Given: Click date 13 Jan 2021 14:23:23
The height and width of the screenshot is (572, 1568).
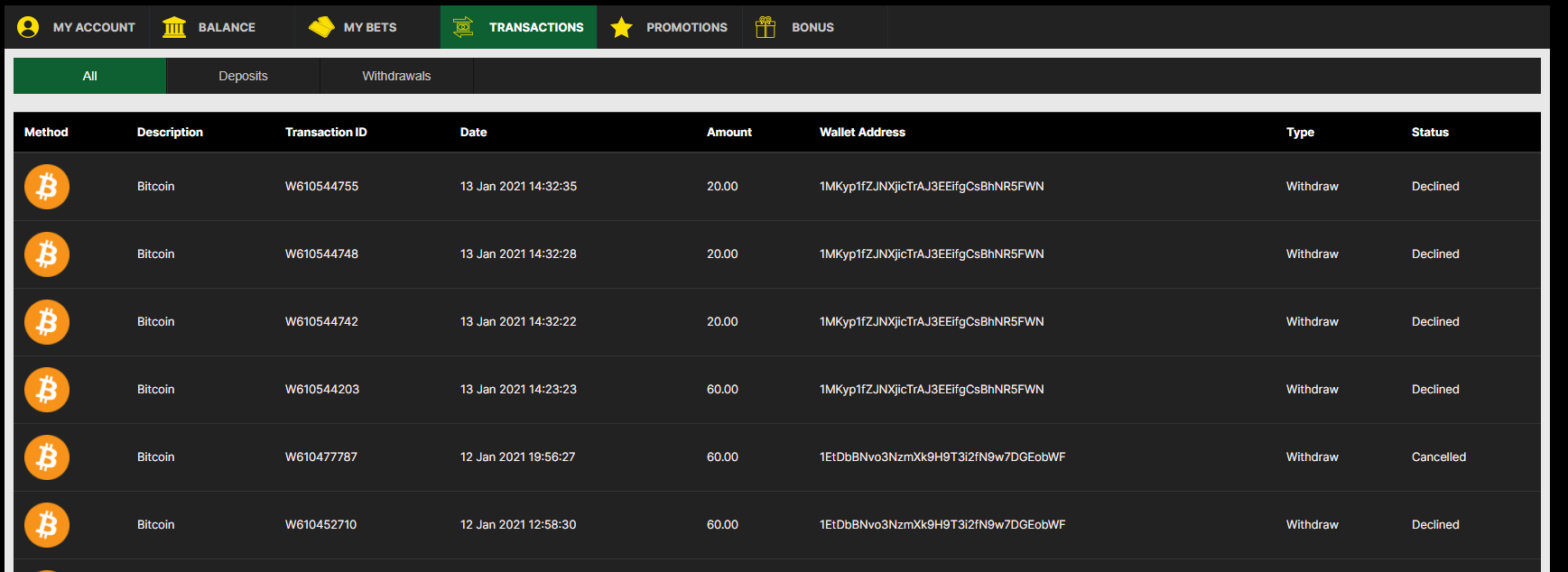Looking at the screenshot, I should tap(518, 389).
